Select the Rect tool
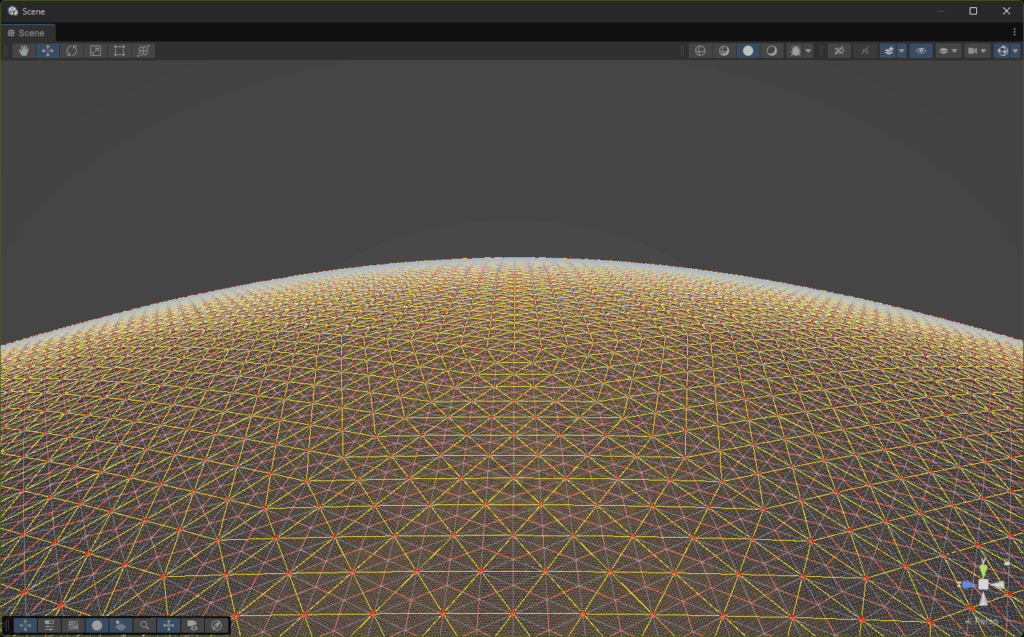This screenshot has height=637, width=1024. [119, 50]
